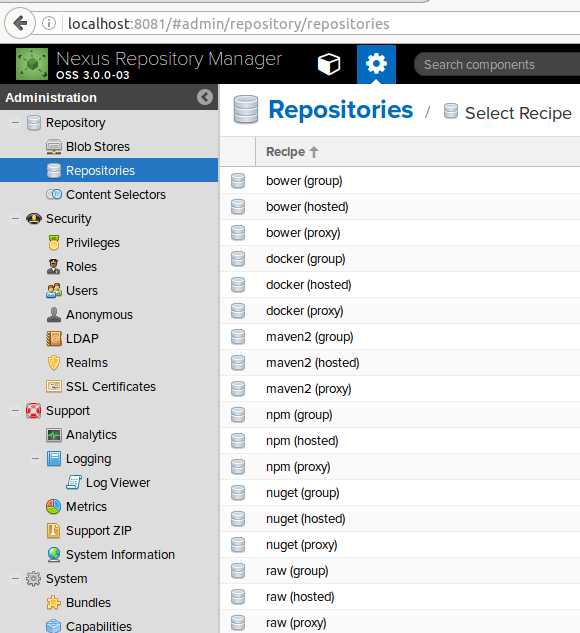Image resolution: width=580 pixels, height=633 pixels.
Task: Open the Browse cube icon in header
Action: click(x=329, y=64)
